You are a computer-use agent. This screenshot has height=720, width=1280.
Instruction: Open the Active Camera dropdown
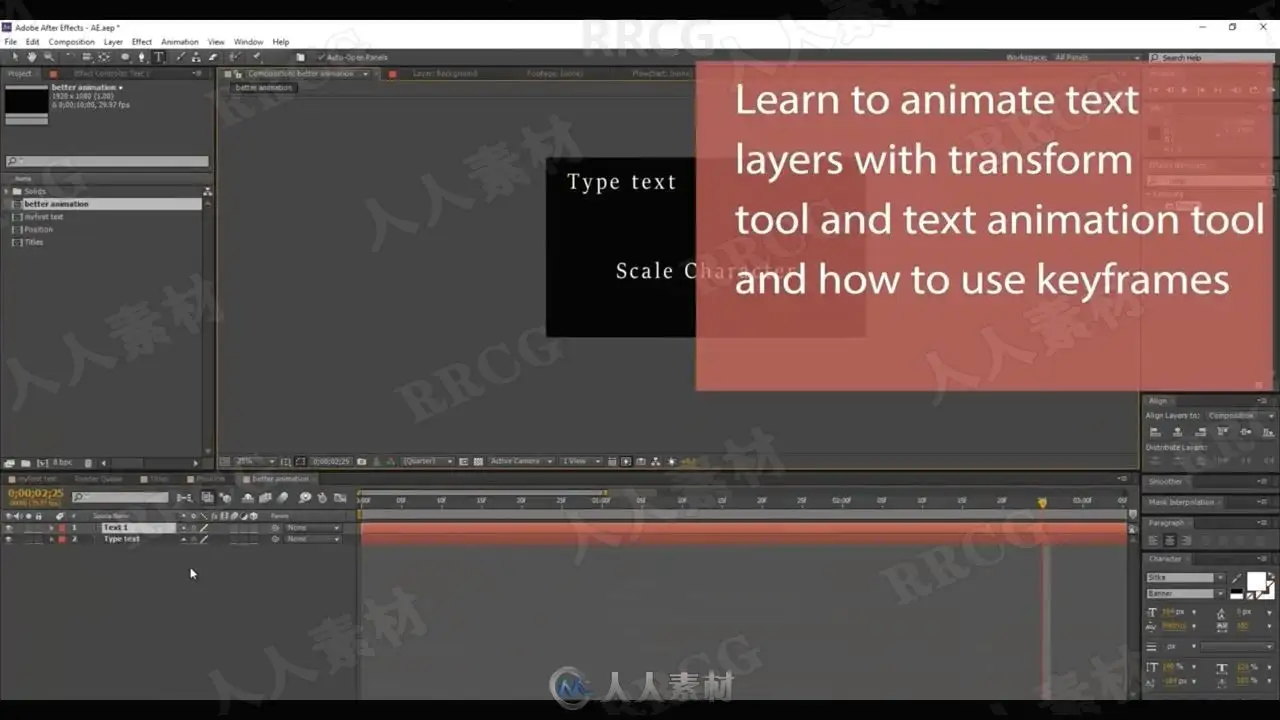point(521,462)
